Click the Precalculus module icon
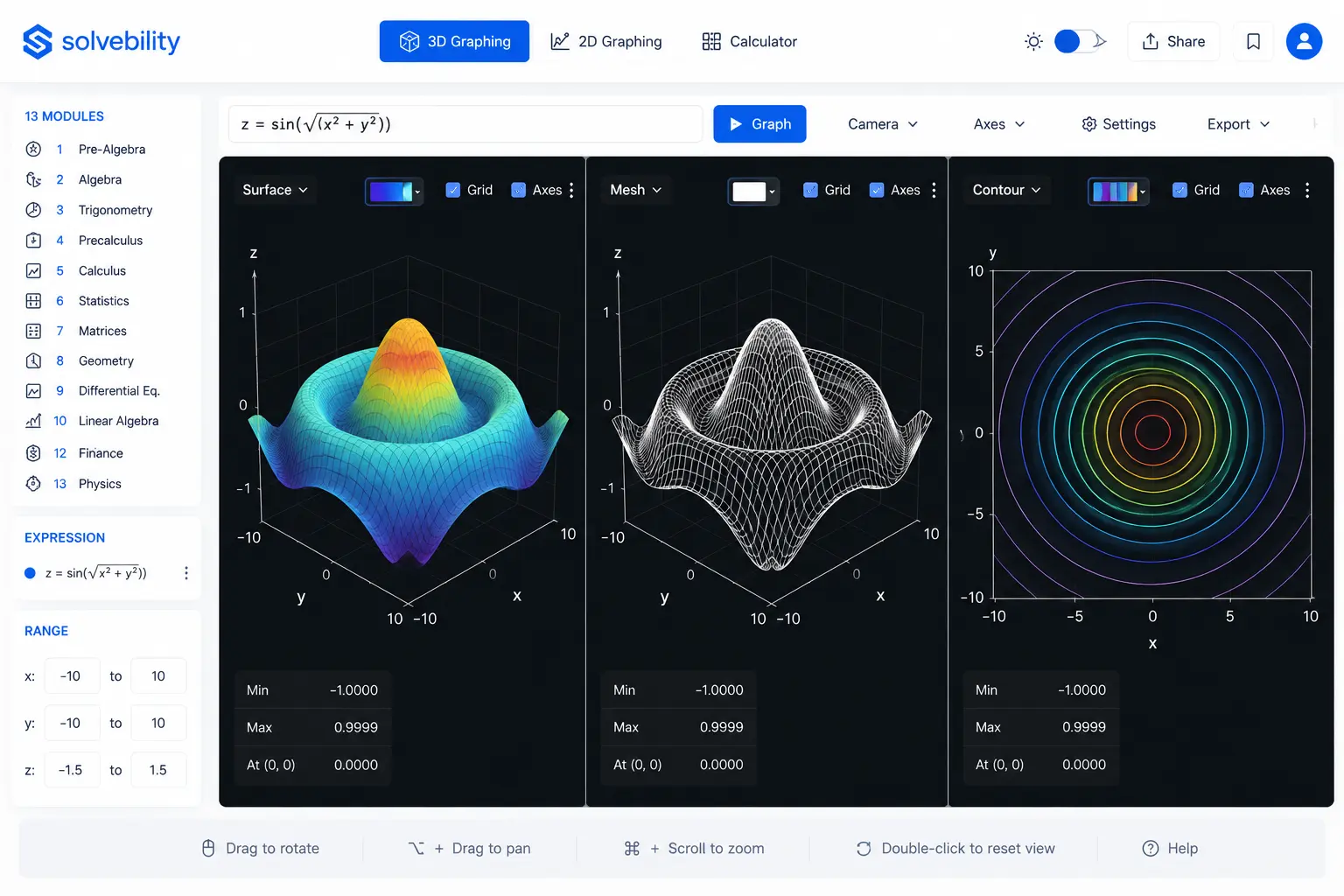1344x896 pixels. point(33,241)
